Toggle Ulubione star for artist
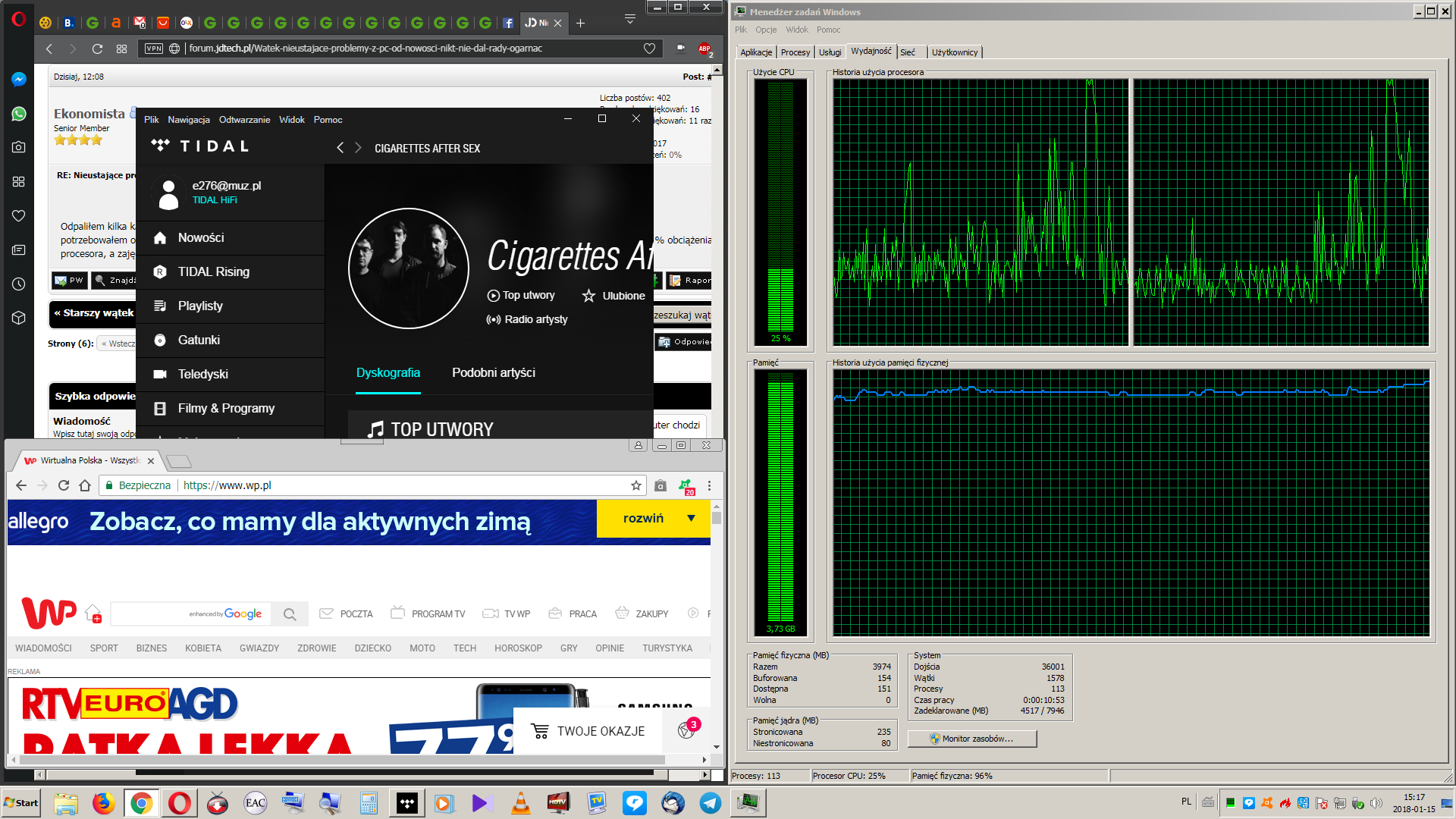The width and height of the screenshot is (1456, 819). pos(588,296)
